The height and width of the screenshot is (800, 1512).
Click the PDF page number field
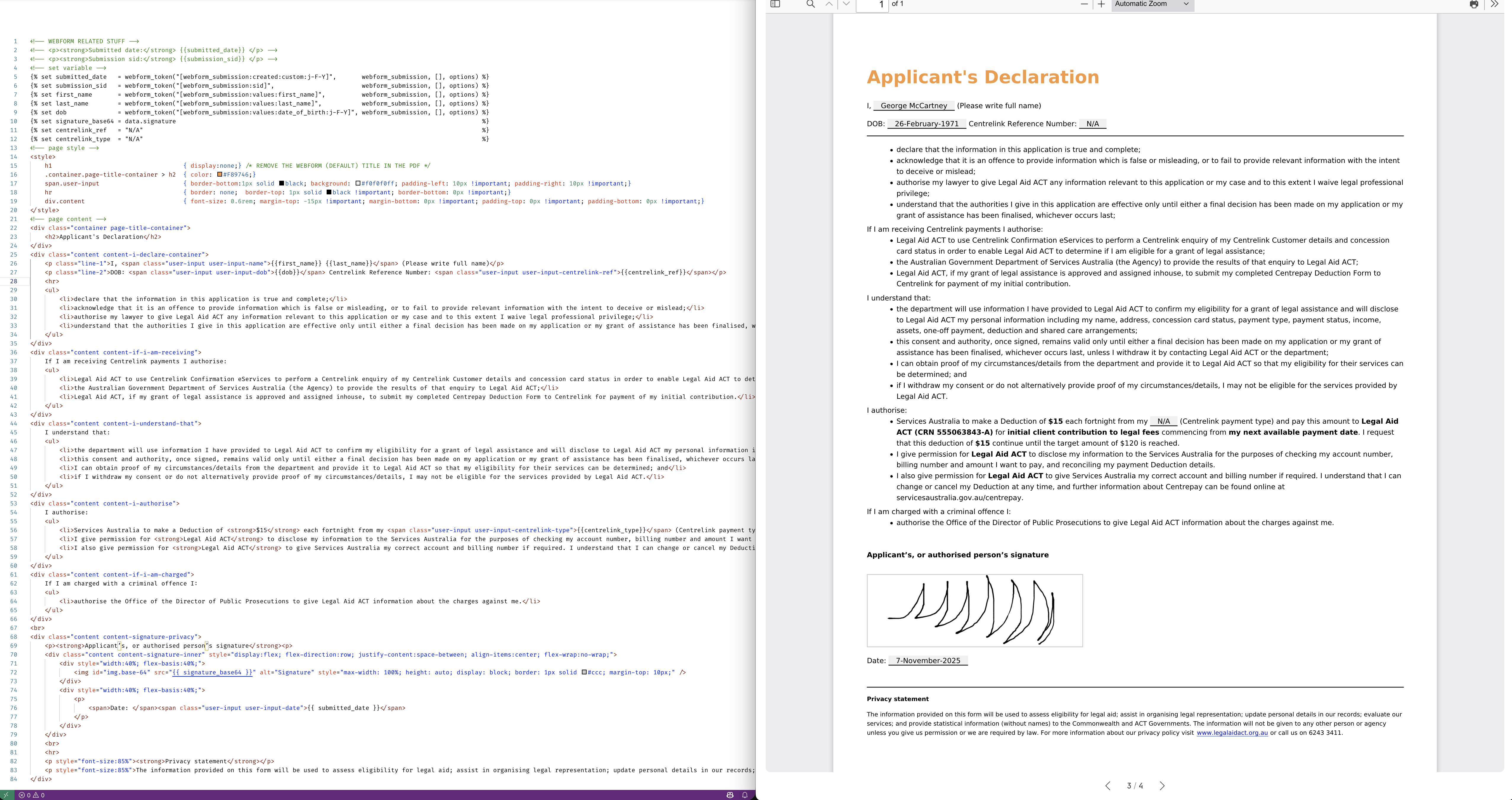[872, 5]
